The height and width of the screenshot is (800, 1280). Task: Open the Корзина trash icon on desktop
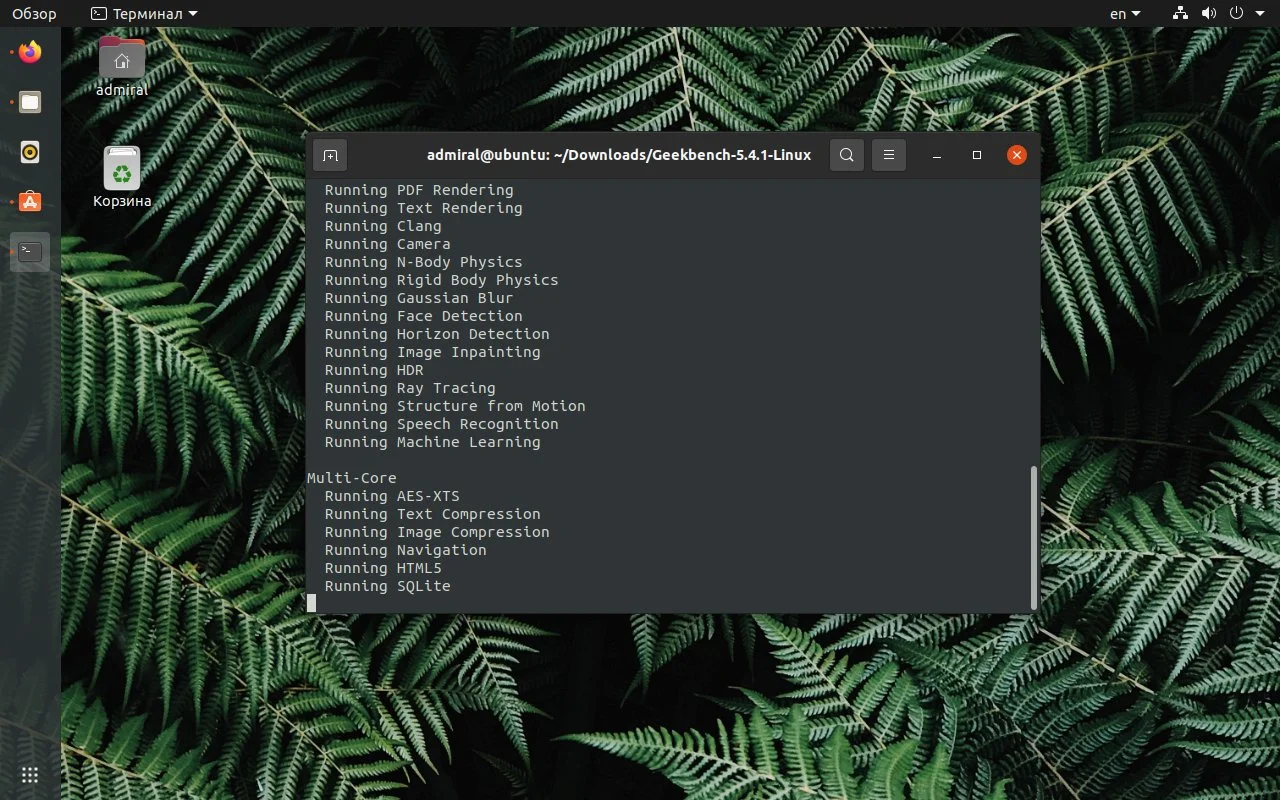point(122,177)
